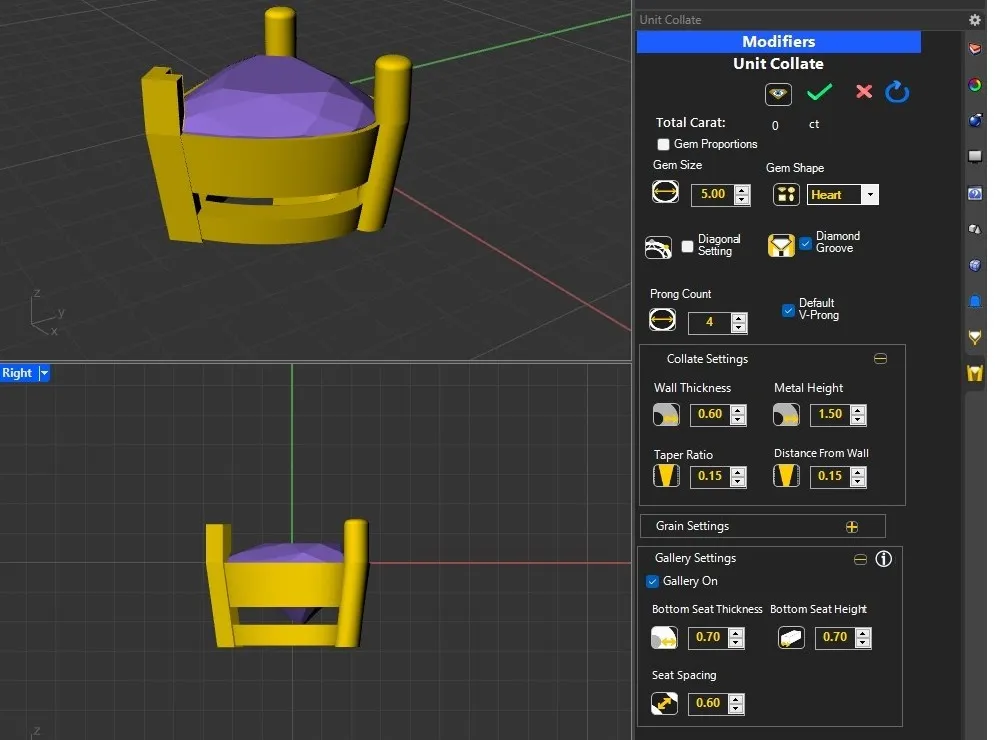Toggle the gem preview eye icon
This screenshot has width=995, height=740.
pos(778,94)
